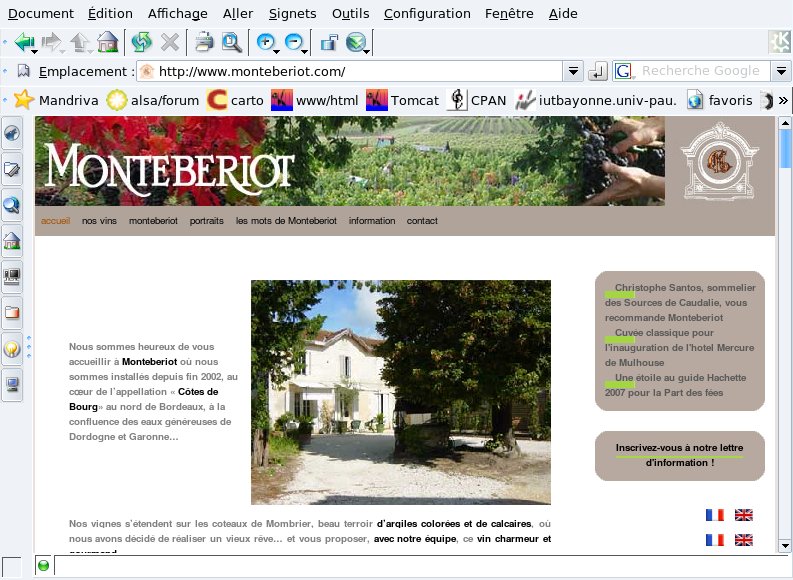Show more bookmarks with double chevron
The height and width of the screenshot is (580, 793).
coord(783,101)
